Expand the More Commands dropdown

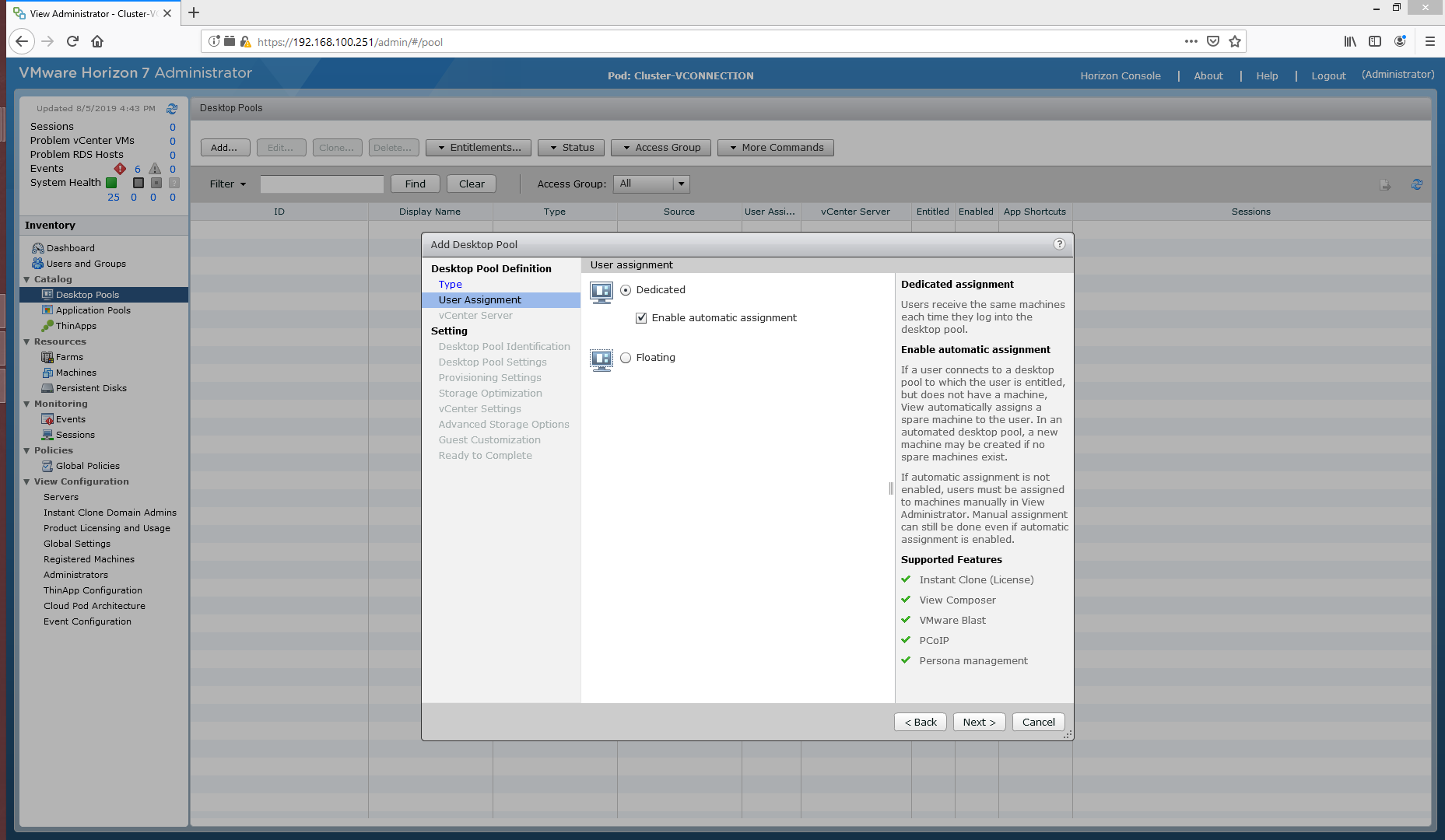point(775,148)
